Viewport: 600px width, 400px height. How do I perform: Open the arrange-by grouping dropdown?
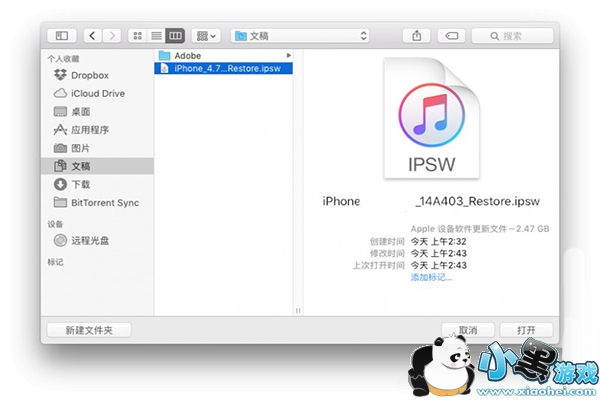pyautogui.click(x=206, y=36)
